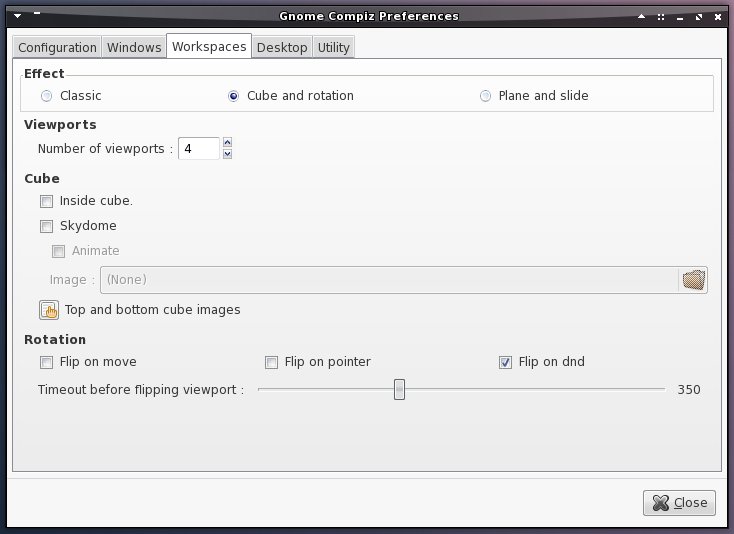Select the Plane and slide radio button

pos(485,96)
